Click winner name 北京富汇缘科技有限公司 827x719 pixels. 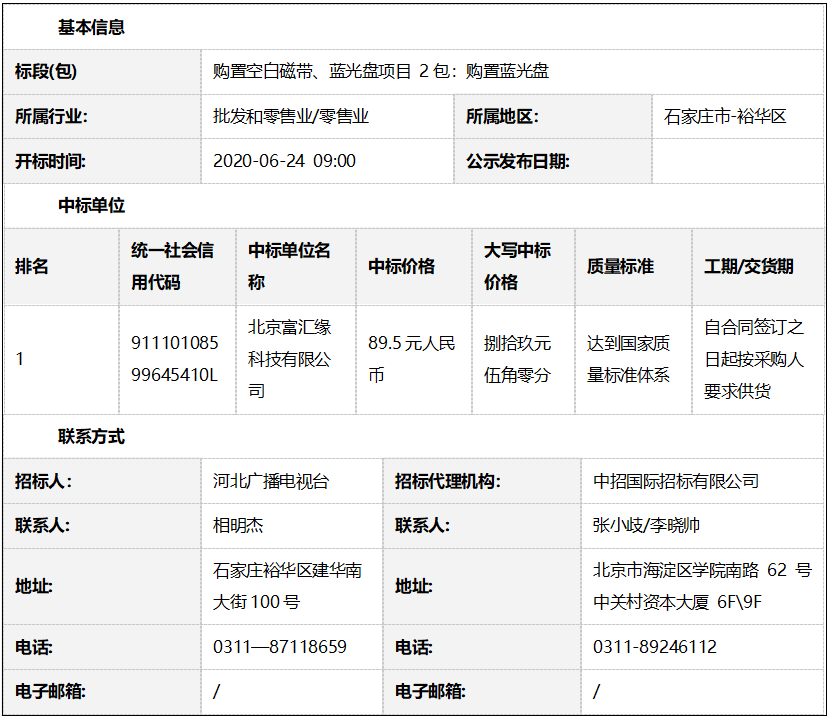290,359
